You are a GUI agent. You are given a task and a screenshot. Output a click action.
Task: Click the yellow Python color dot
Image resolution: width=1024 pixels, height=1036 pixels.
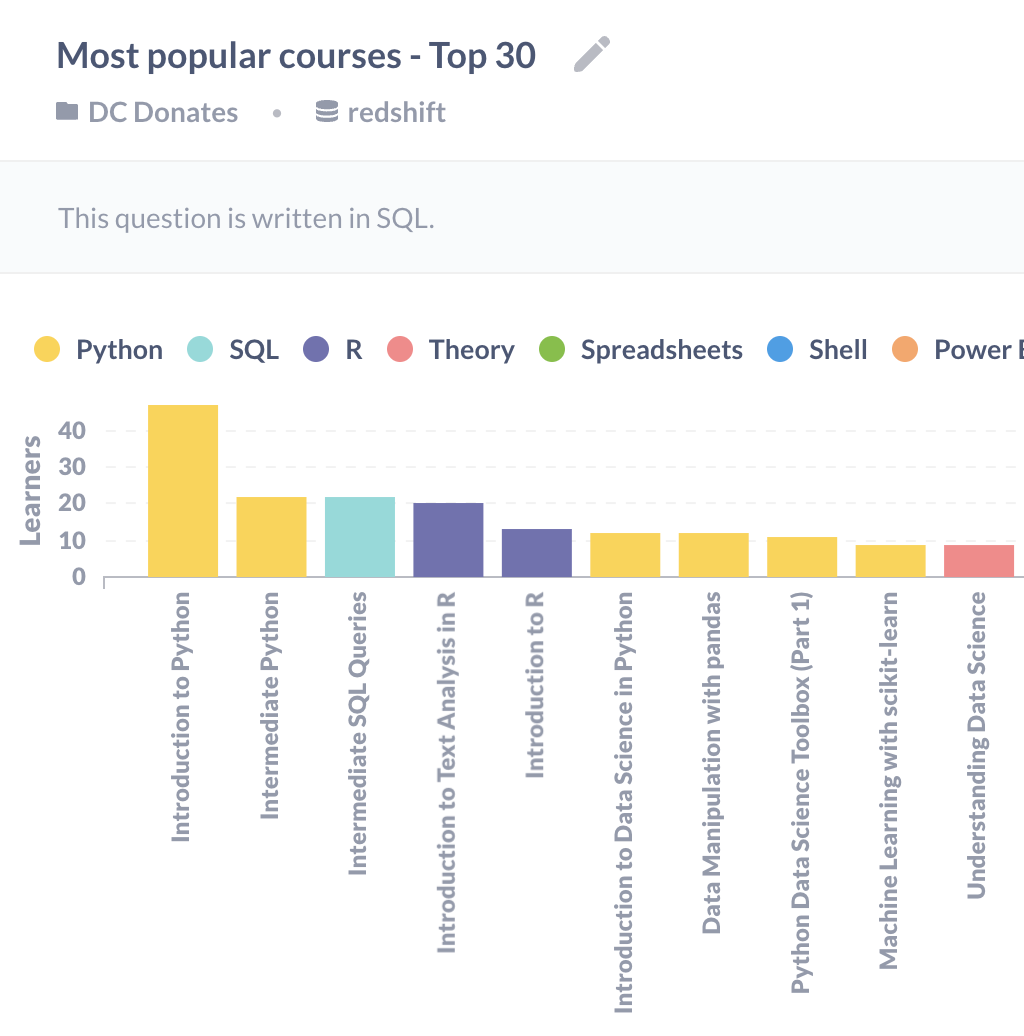coord(46,349)
